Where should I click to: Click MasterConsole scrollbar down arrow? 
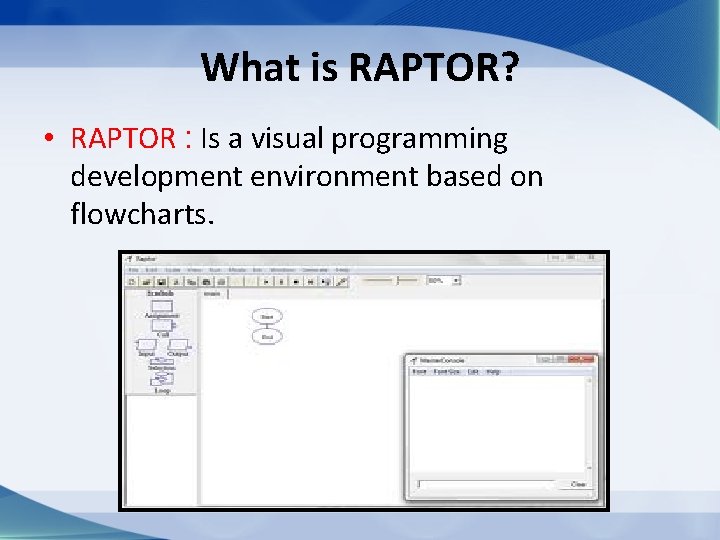[x=589, y=468]
